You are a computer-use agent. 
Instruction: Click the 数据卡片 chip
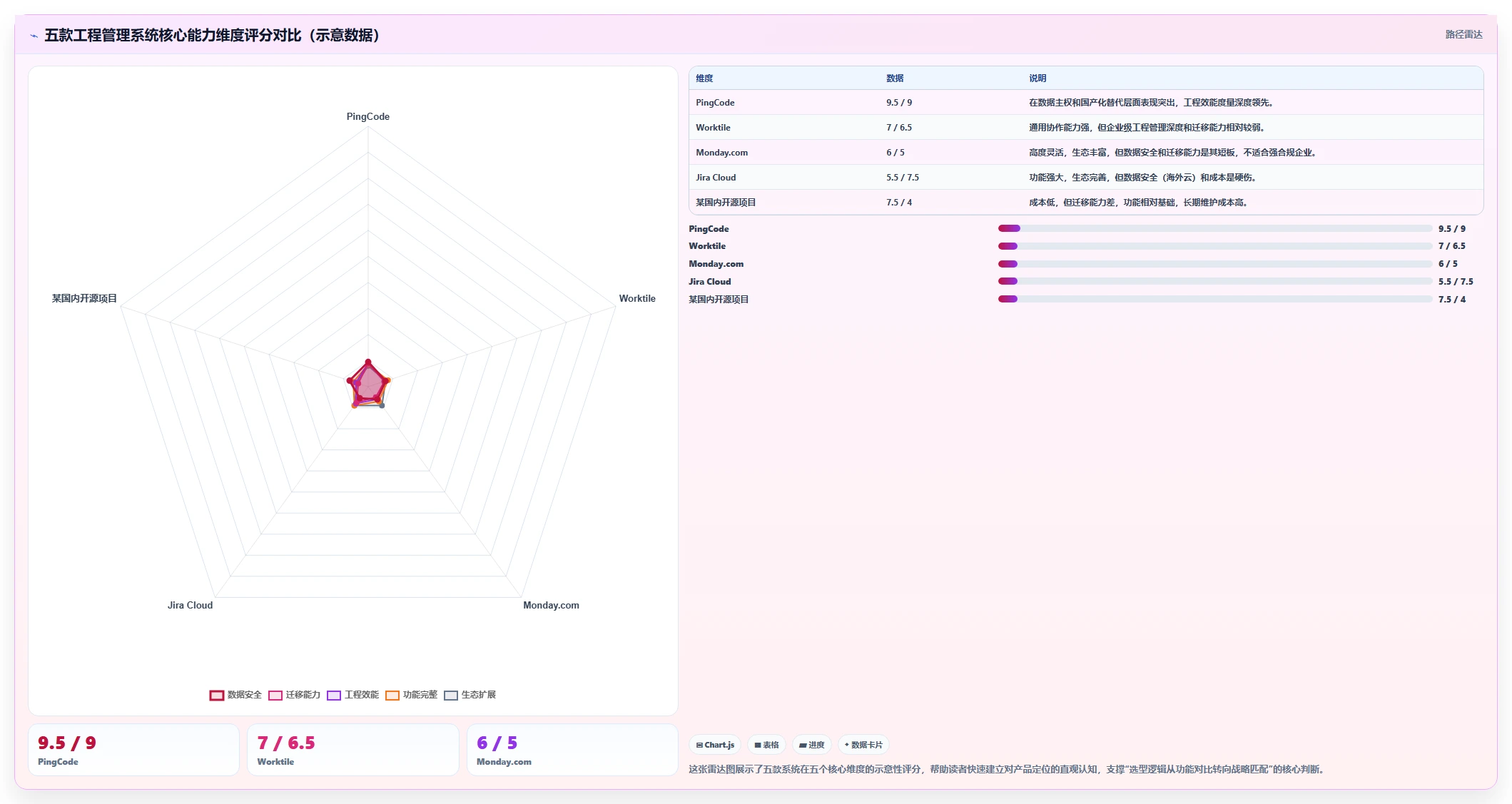pyautogui.click(x=863, y=745)
